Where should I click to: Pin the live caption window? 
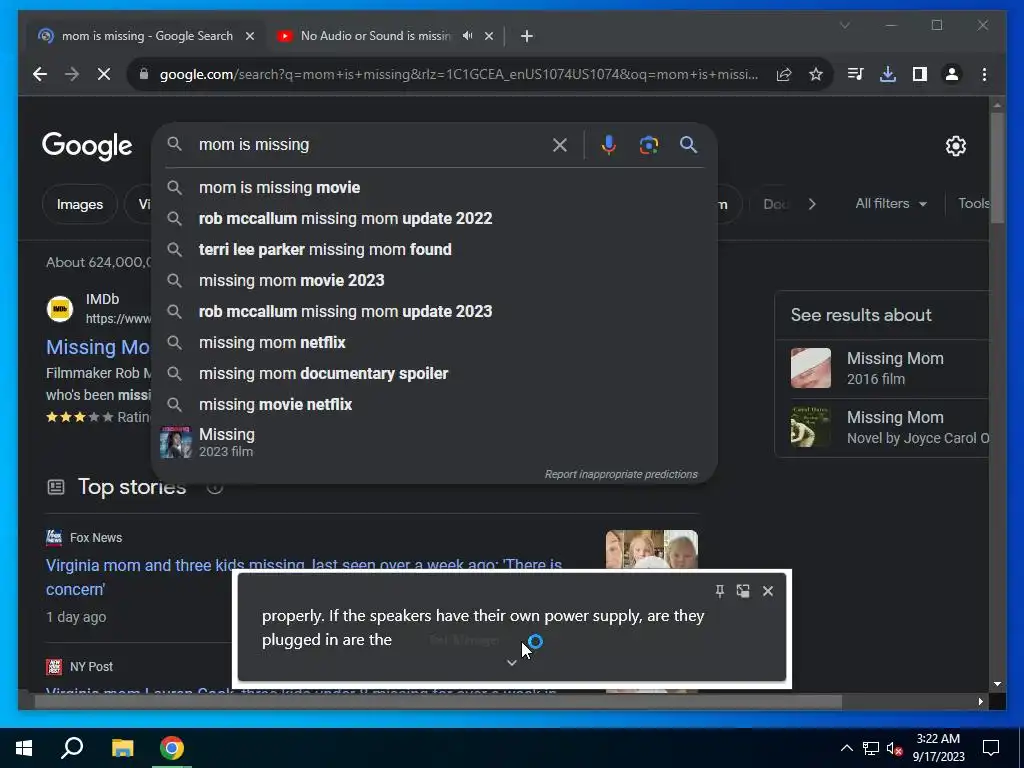[x=720, y=591]
